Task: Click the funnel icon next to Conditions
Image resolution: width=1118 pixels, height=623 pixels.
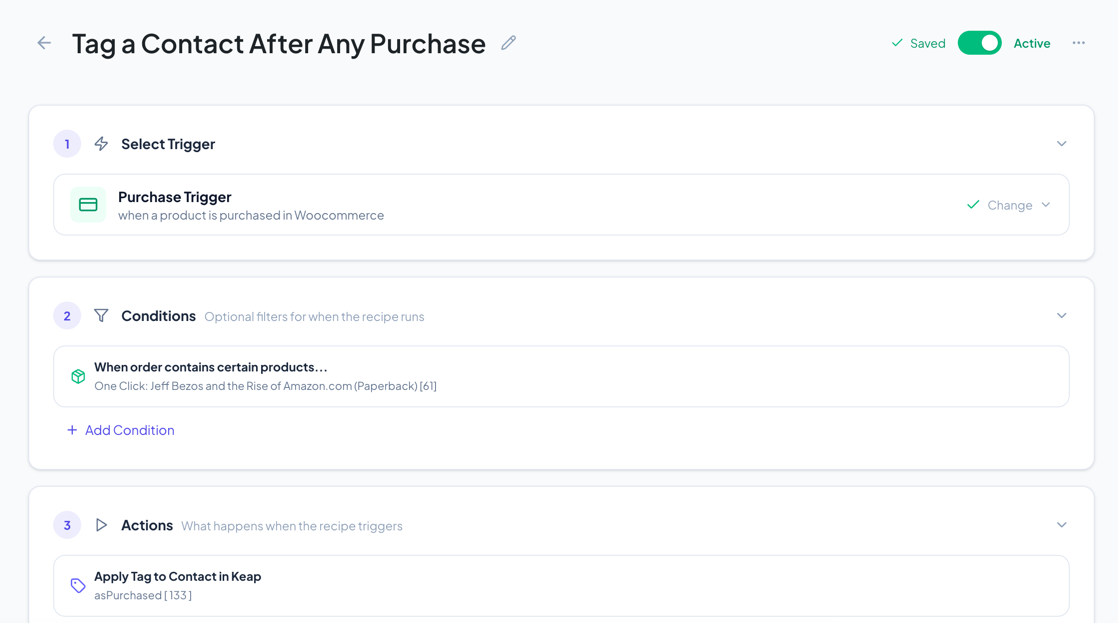Action: coord(101,315)
